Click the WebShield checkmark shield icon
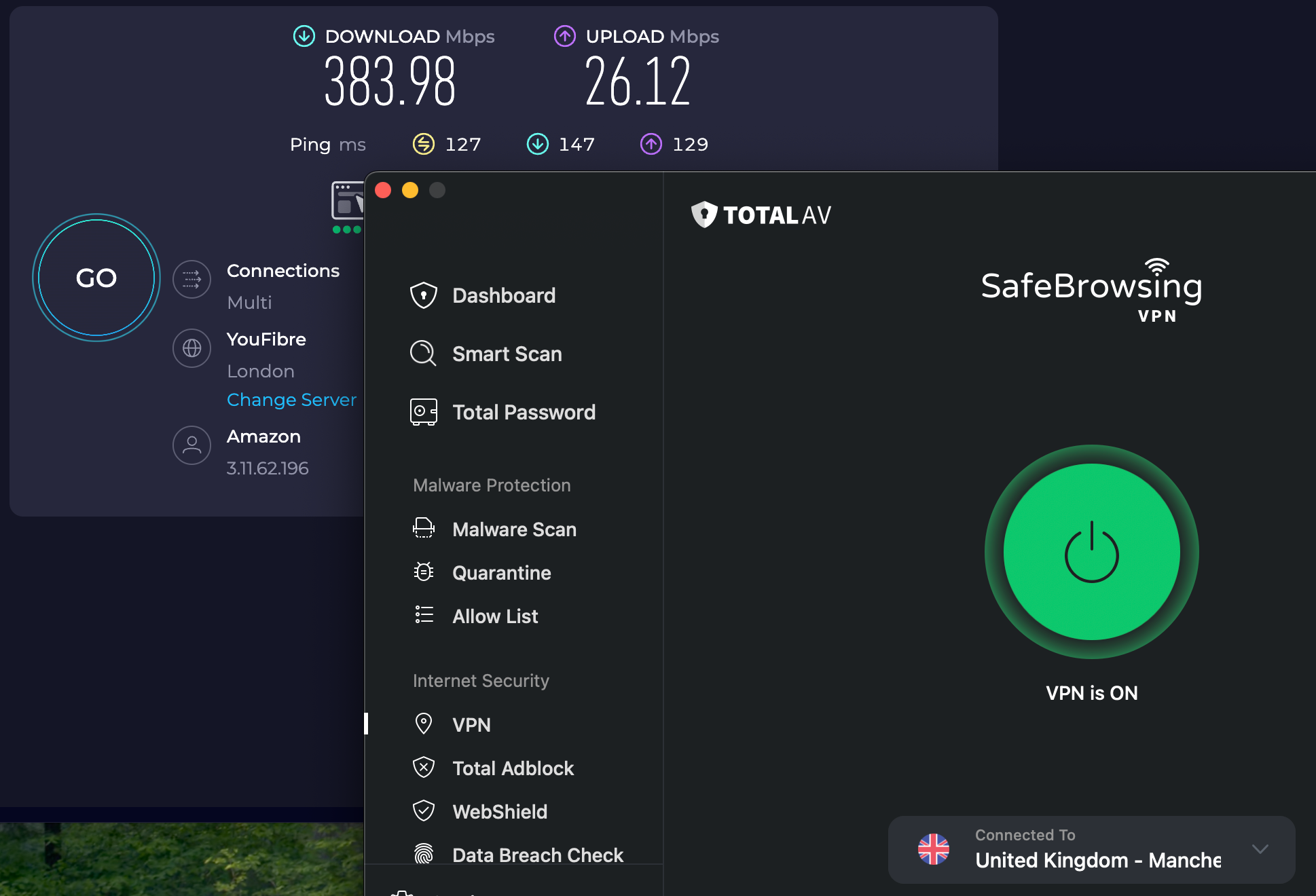 pyautogui.click(x=424, y=810)
